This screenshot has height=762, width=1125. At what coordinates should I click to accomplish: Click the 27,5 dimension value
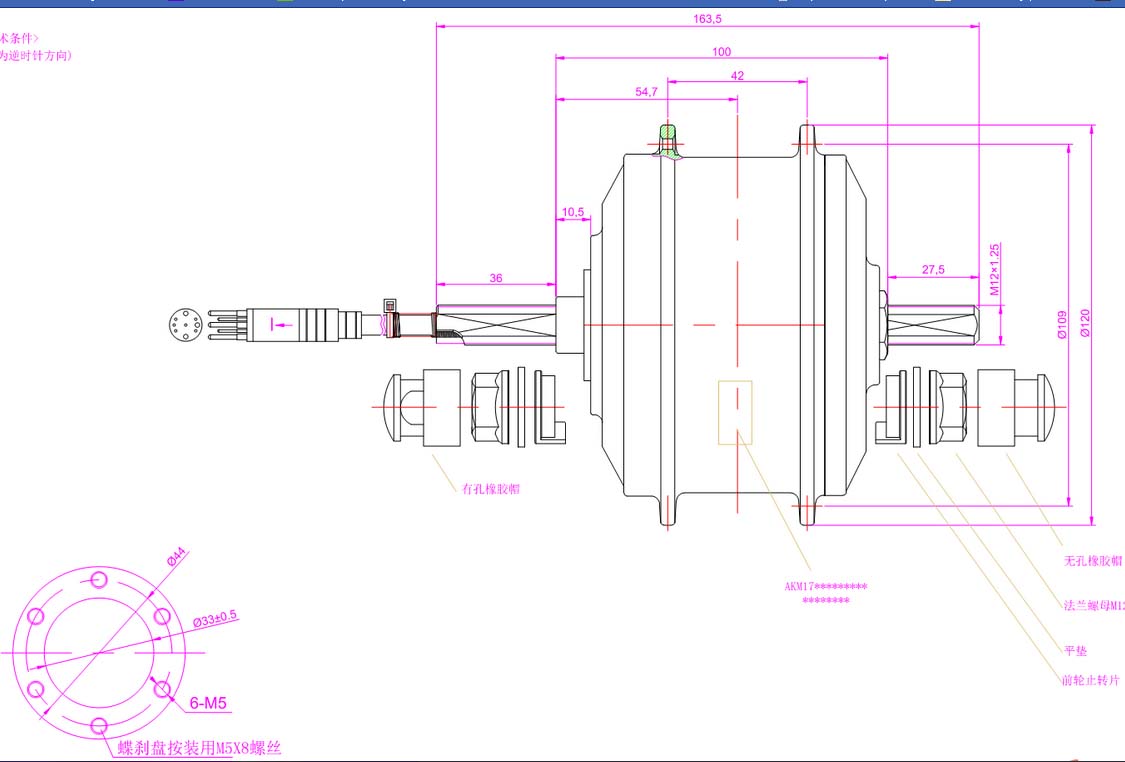[932, 270]
